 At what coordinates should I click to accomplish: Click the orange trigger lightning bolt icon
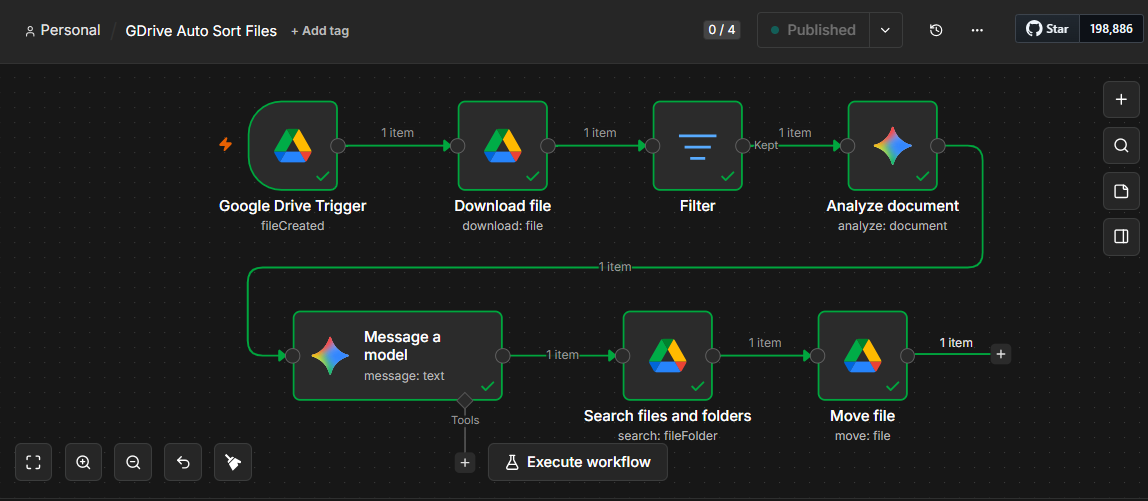[226, 144]
